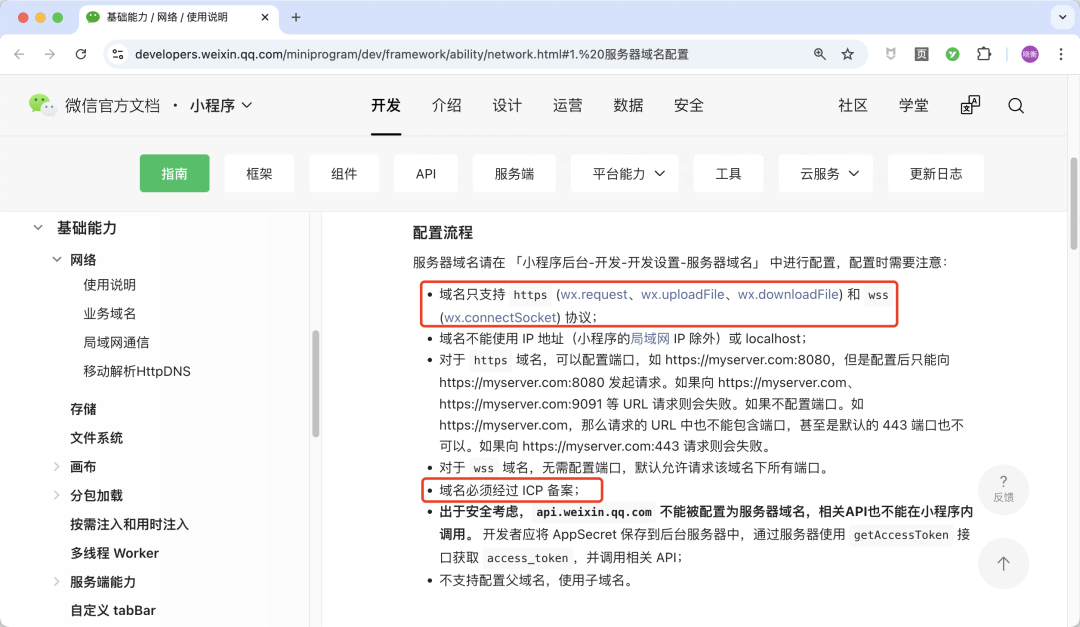Bookmark this page with the star icon
This screenshot has width=1080, height=627.
tap(847, 54)
